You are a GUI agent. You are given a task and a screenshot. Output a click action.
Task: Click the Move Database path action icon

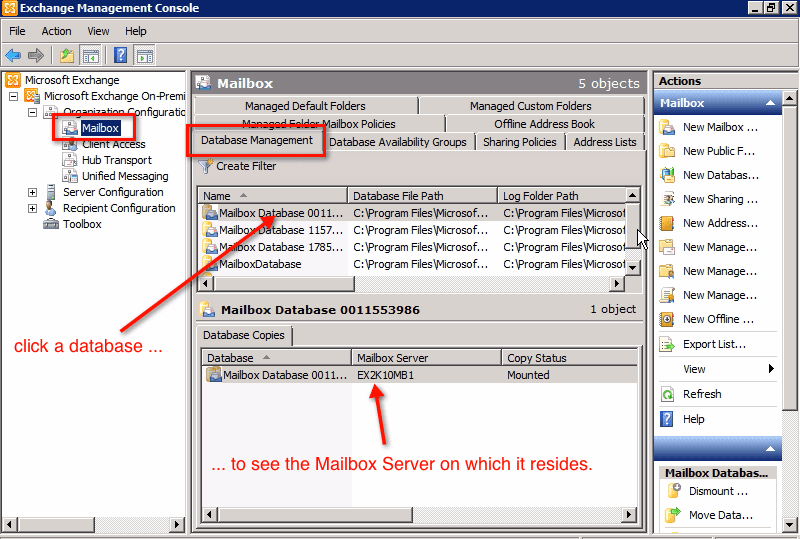pos(673,515)
